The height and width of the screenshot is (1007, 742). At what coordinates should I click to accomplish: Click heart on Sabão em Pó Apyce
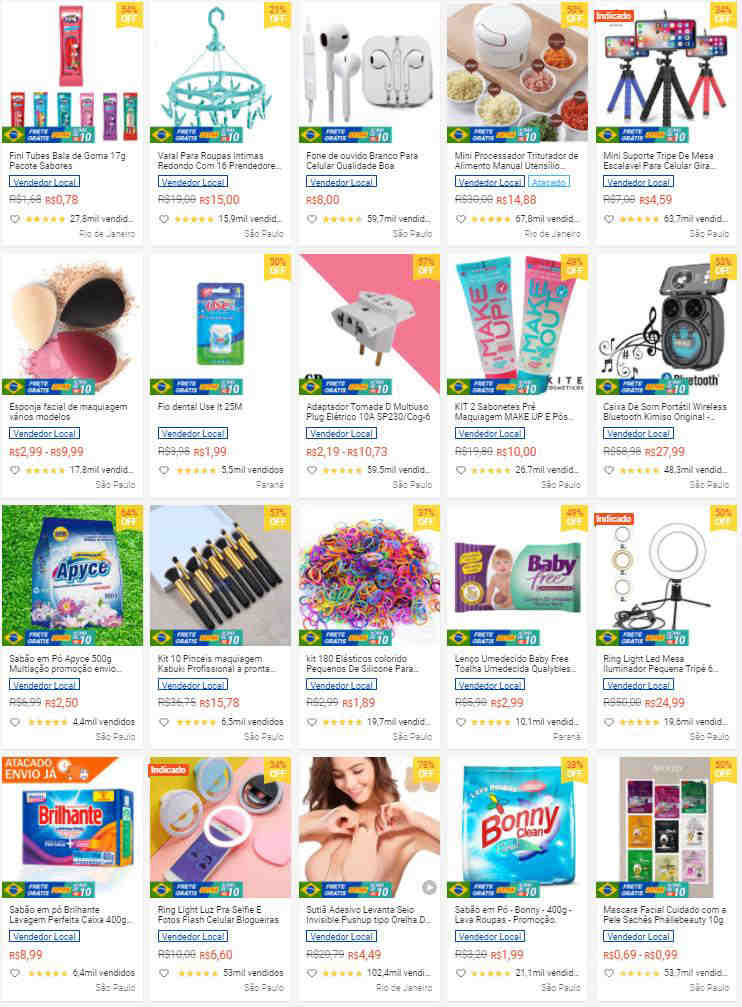(x=15, y=722)
